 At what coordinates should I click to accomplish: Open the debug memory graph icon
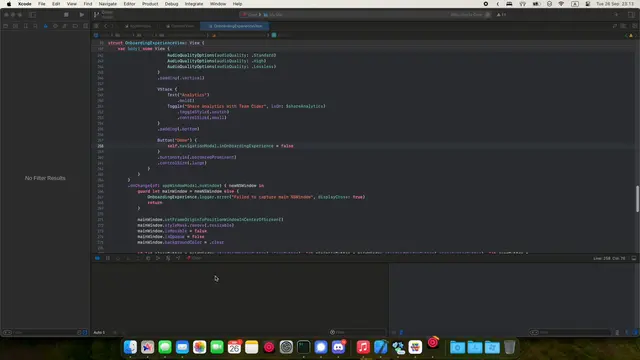tap(158, 258)
